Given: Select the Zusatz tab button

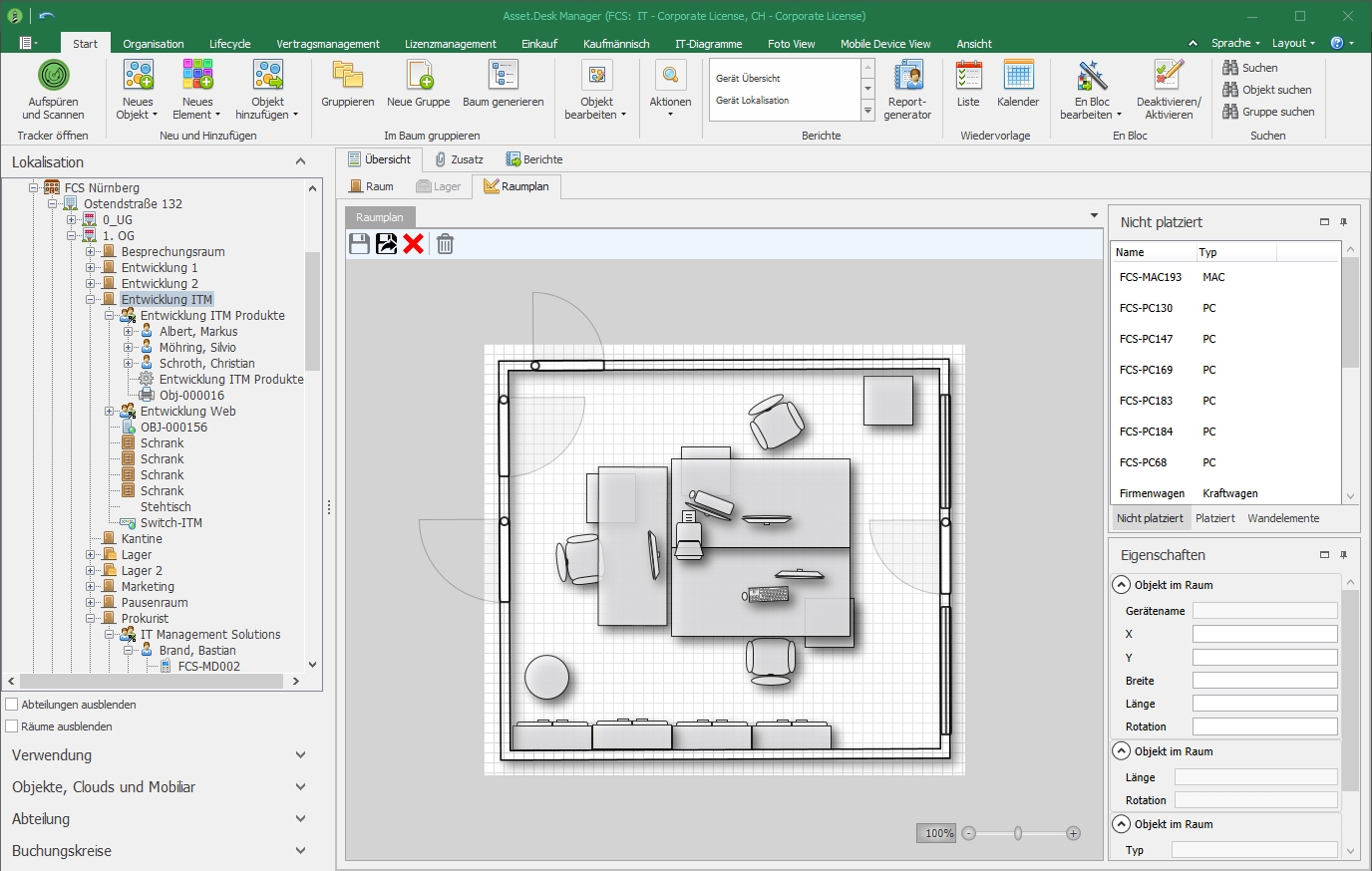Looking at the screenshot, I should click(x=459, y=159).
